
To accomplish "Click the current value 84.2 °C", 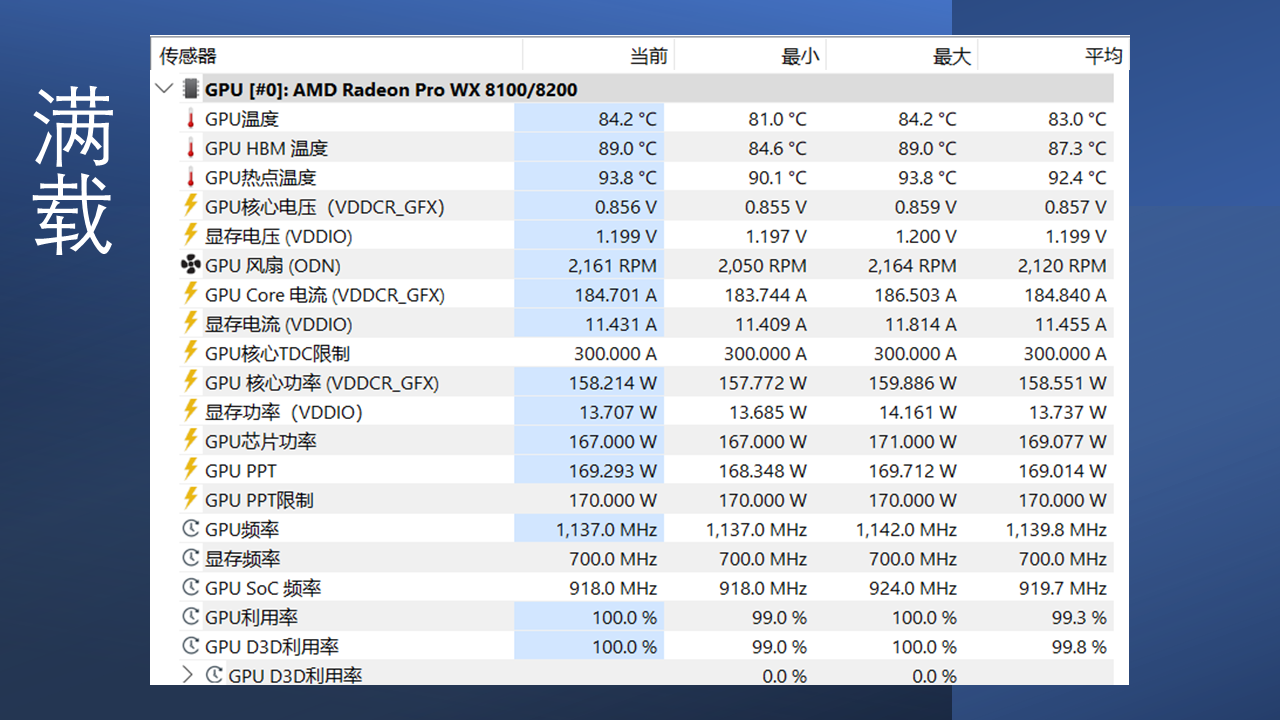I will pyautogui.click(x=628, y=119).
